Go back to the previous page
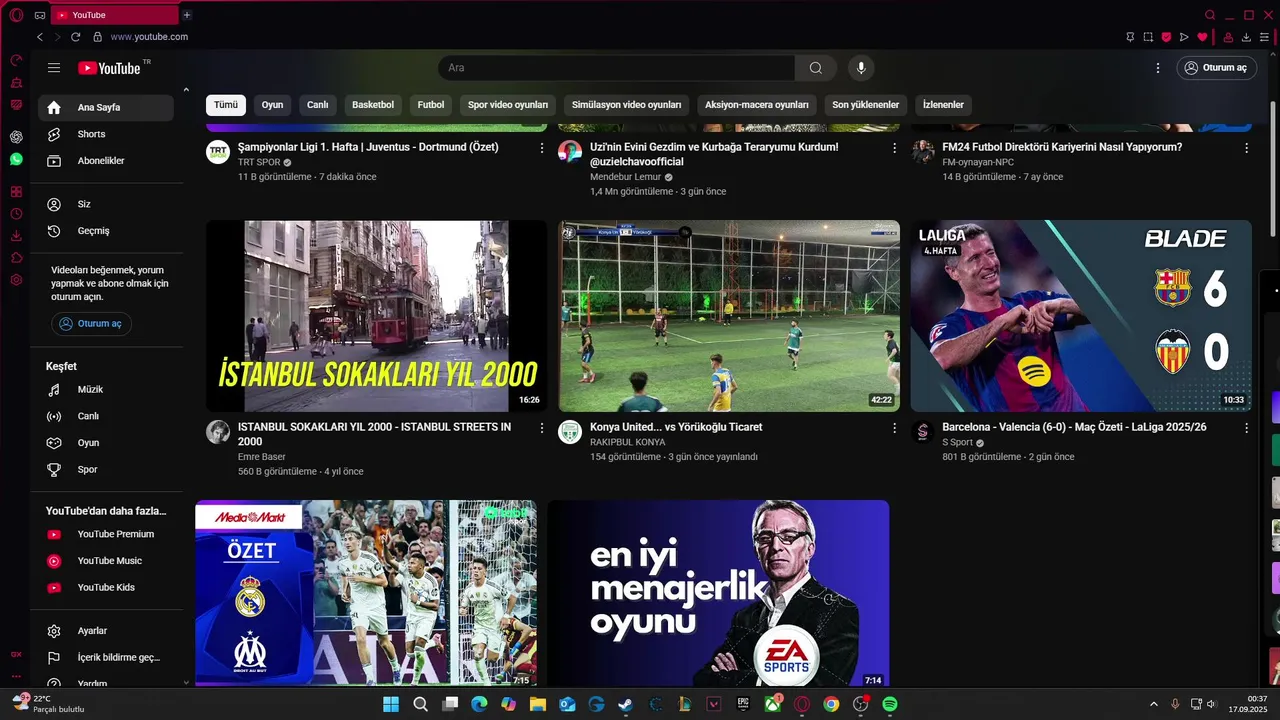Image resolution: width=1280 pixels, height=720 pixels. coord(40,37)
